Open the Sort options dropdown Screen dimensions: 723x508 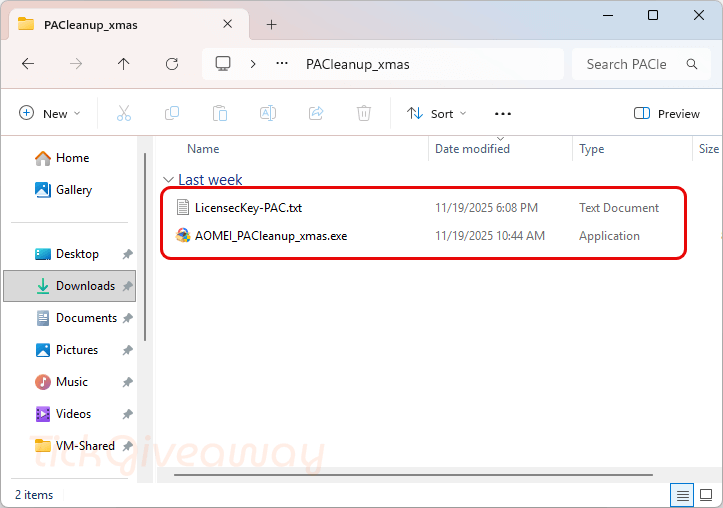[436, 113]
